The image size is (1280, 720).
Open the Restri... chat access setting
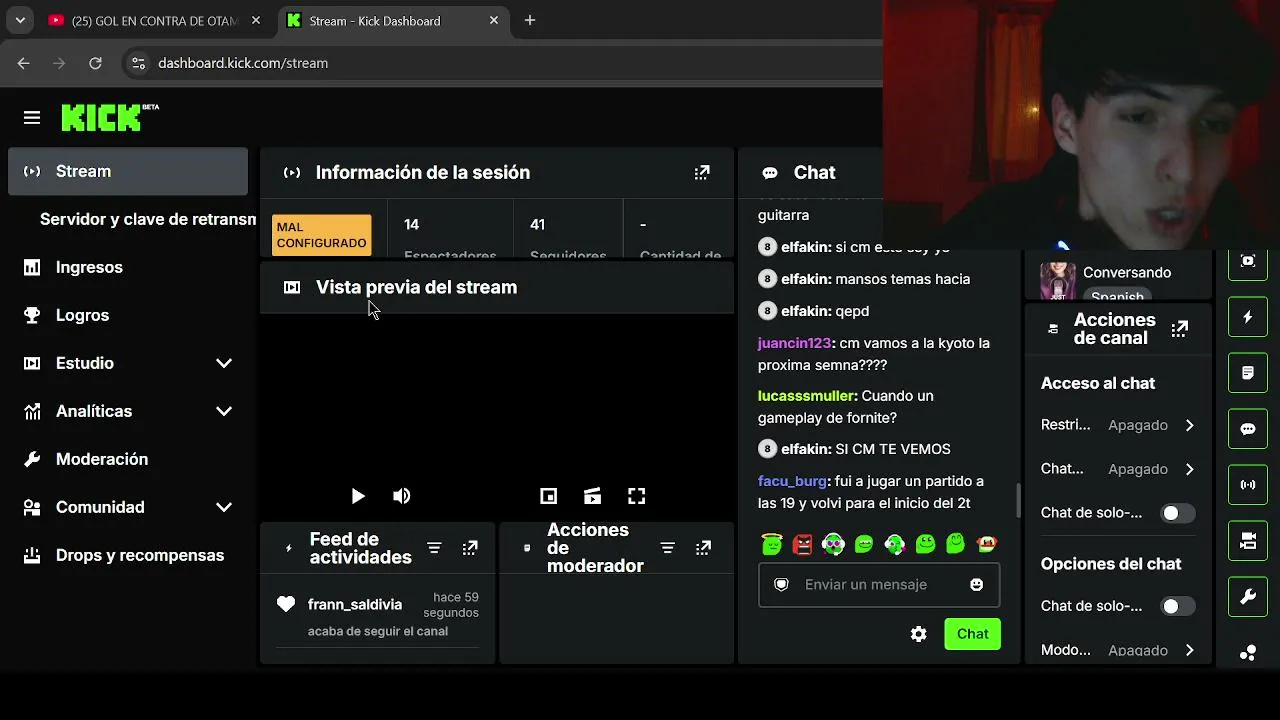pyautogui.click(x=1118, y=425)
